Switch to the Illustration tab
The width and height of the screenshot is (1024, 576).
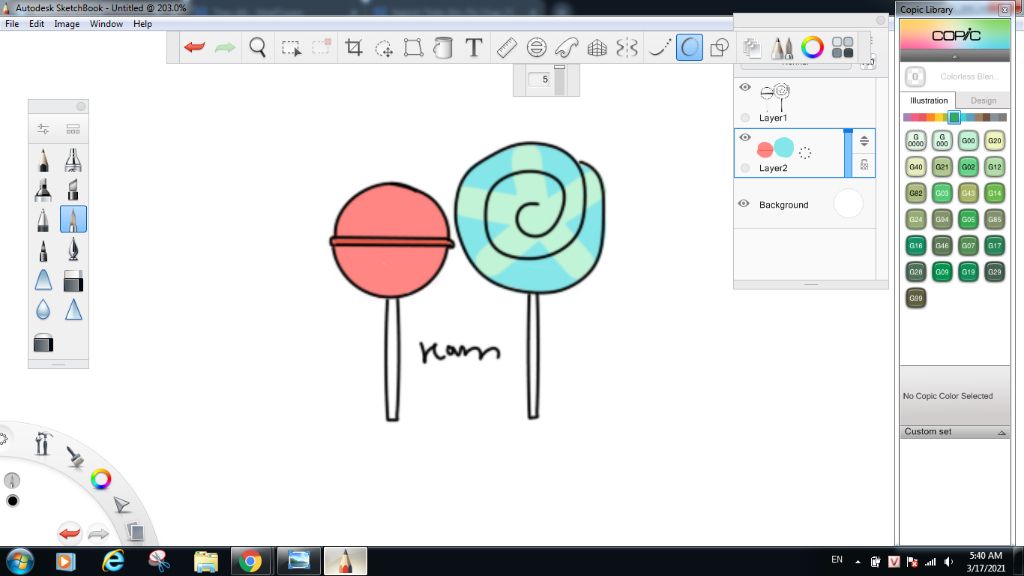pyautogui.click(x=929, y=101)
